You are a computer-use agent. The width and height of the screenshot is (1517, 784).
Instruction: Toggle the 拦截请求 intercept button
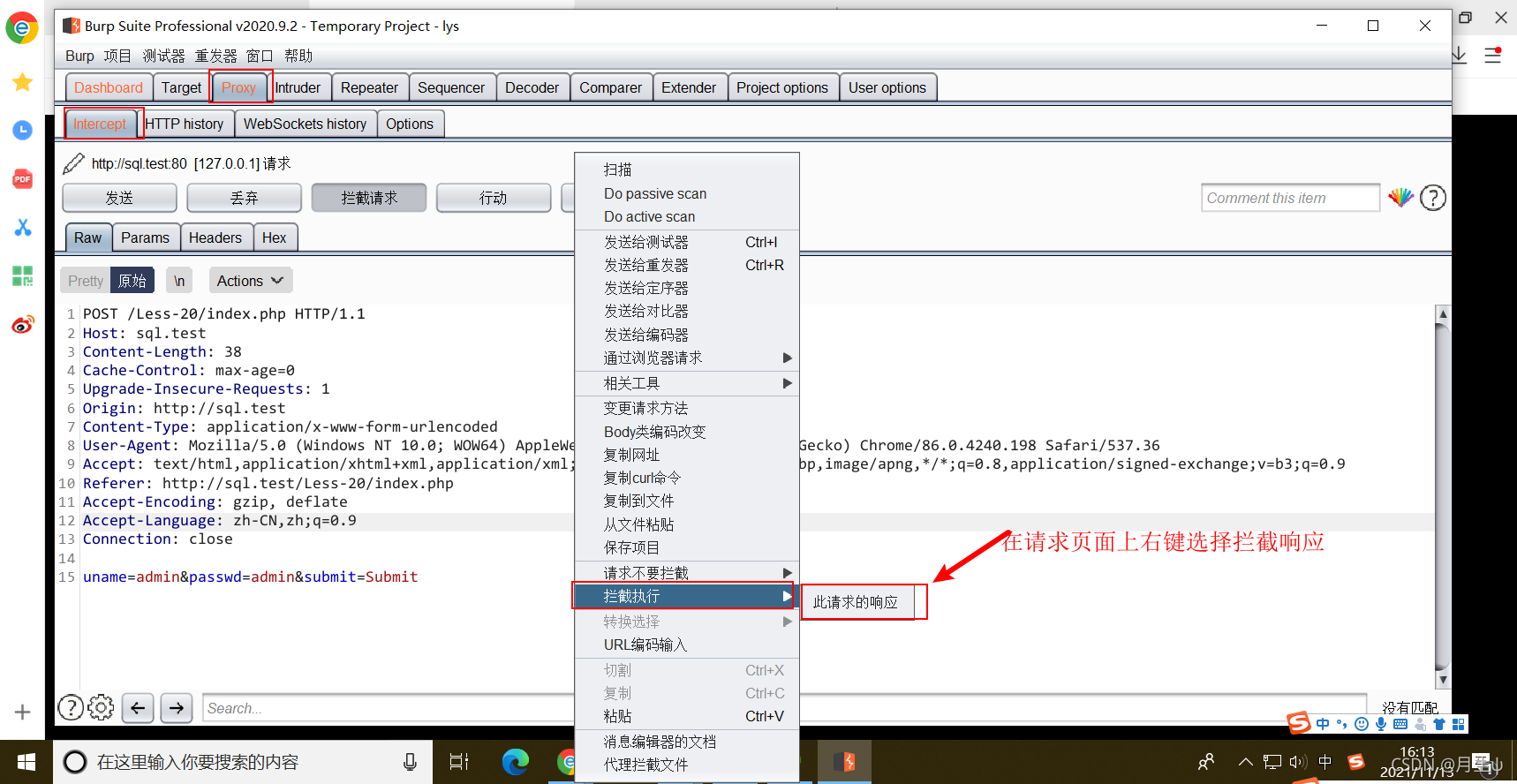coord(369,198)
